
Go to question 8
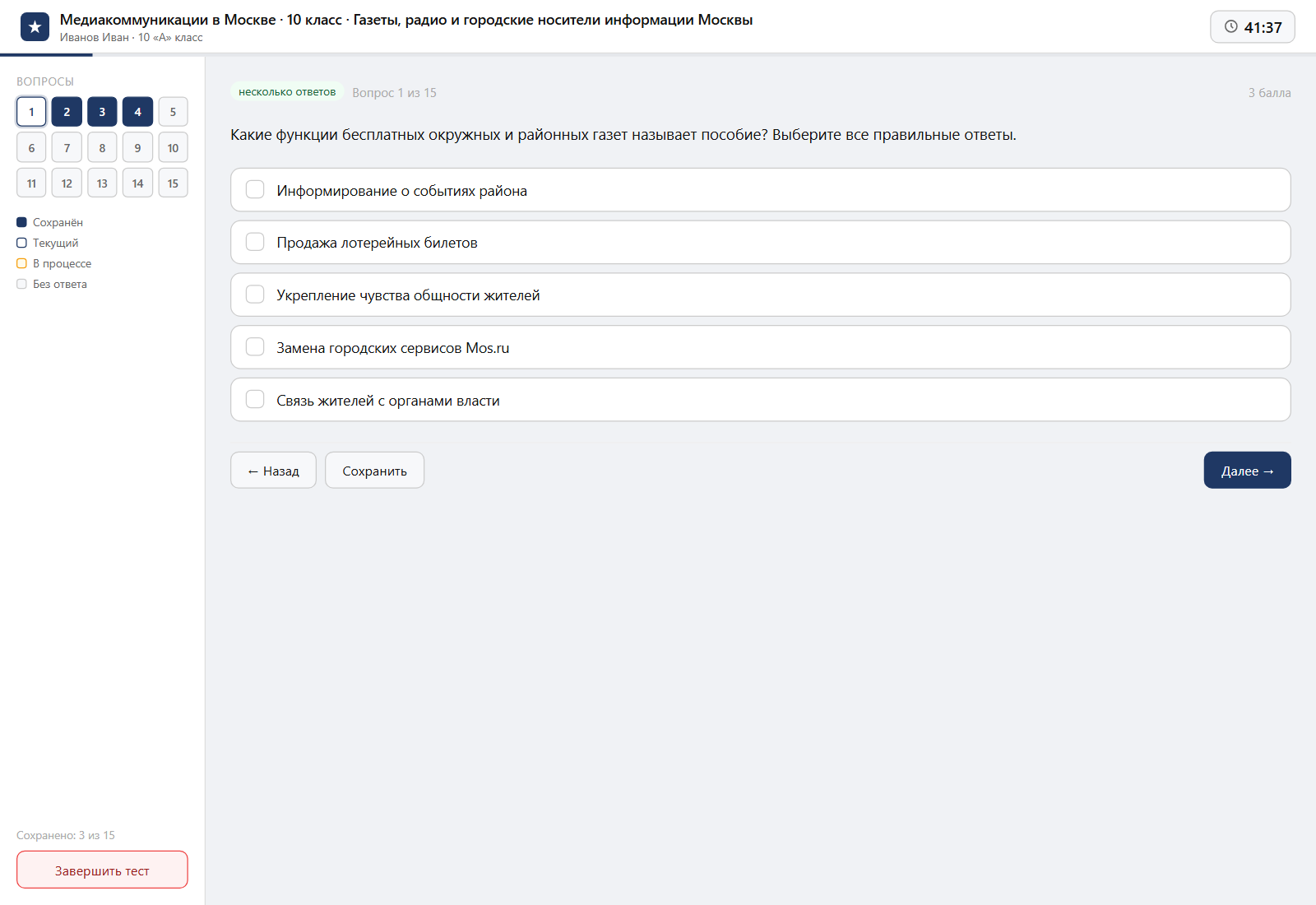(102, 148)
